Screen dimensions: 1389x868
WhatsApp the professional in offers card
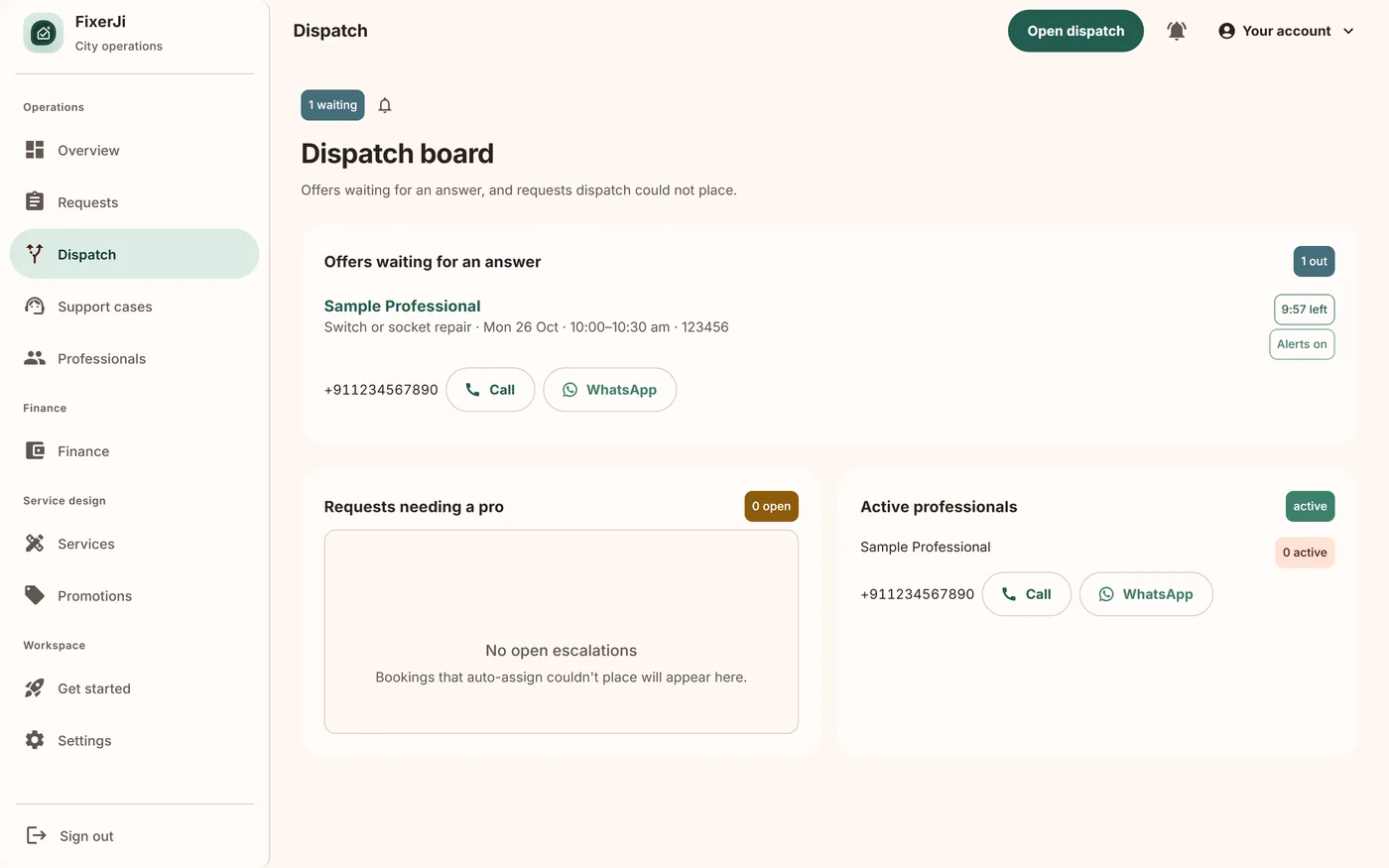(610, 390)
